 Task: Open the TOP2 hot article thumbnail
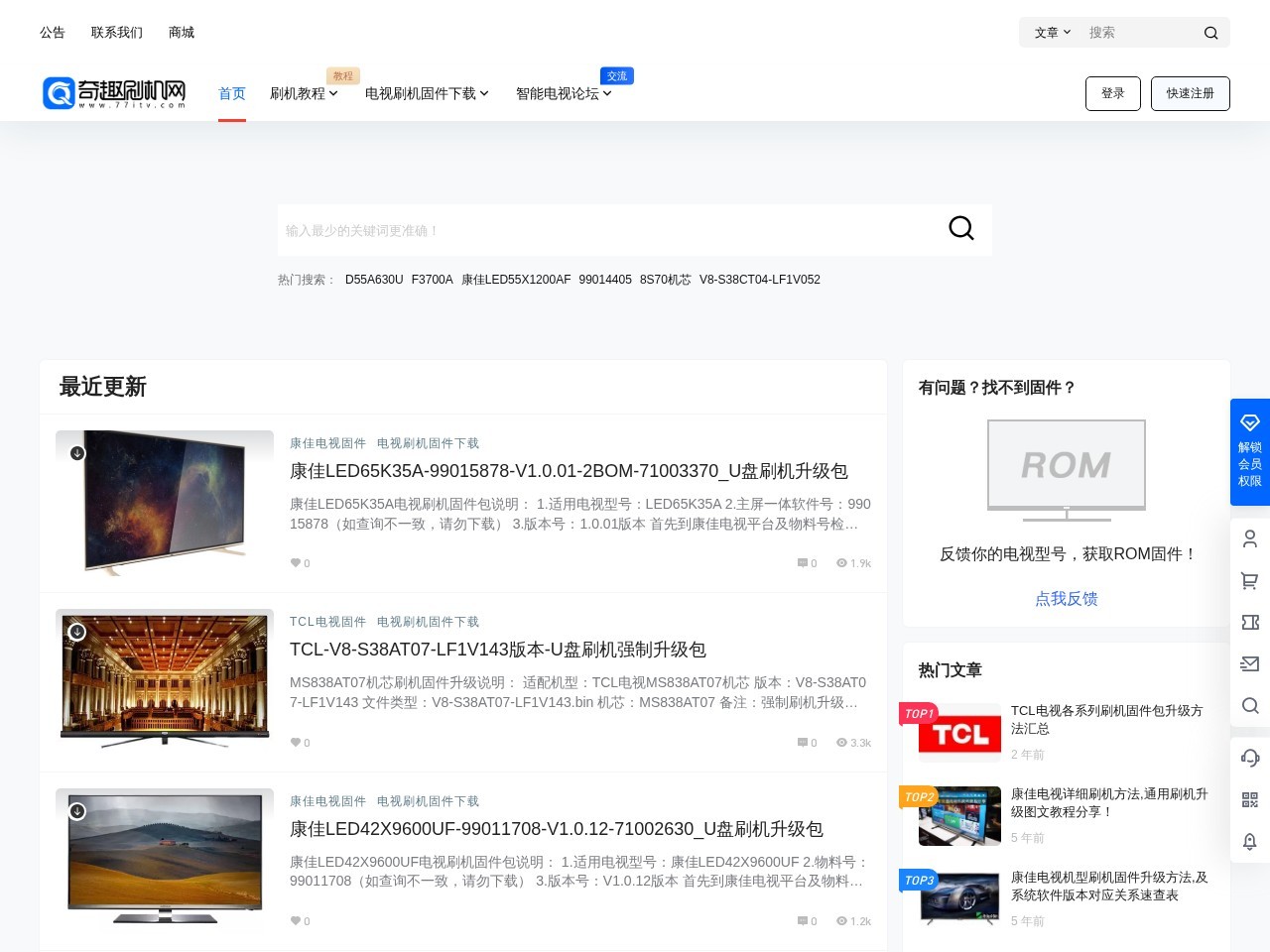(959, 815)
